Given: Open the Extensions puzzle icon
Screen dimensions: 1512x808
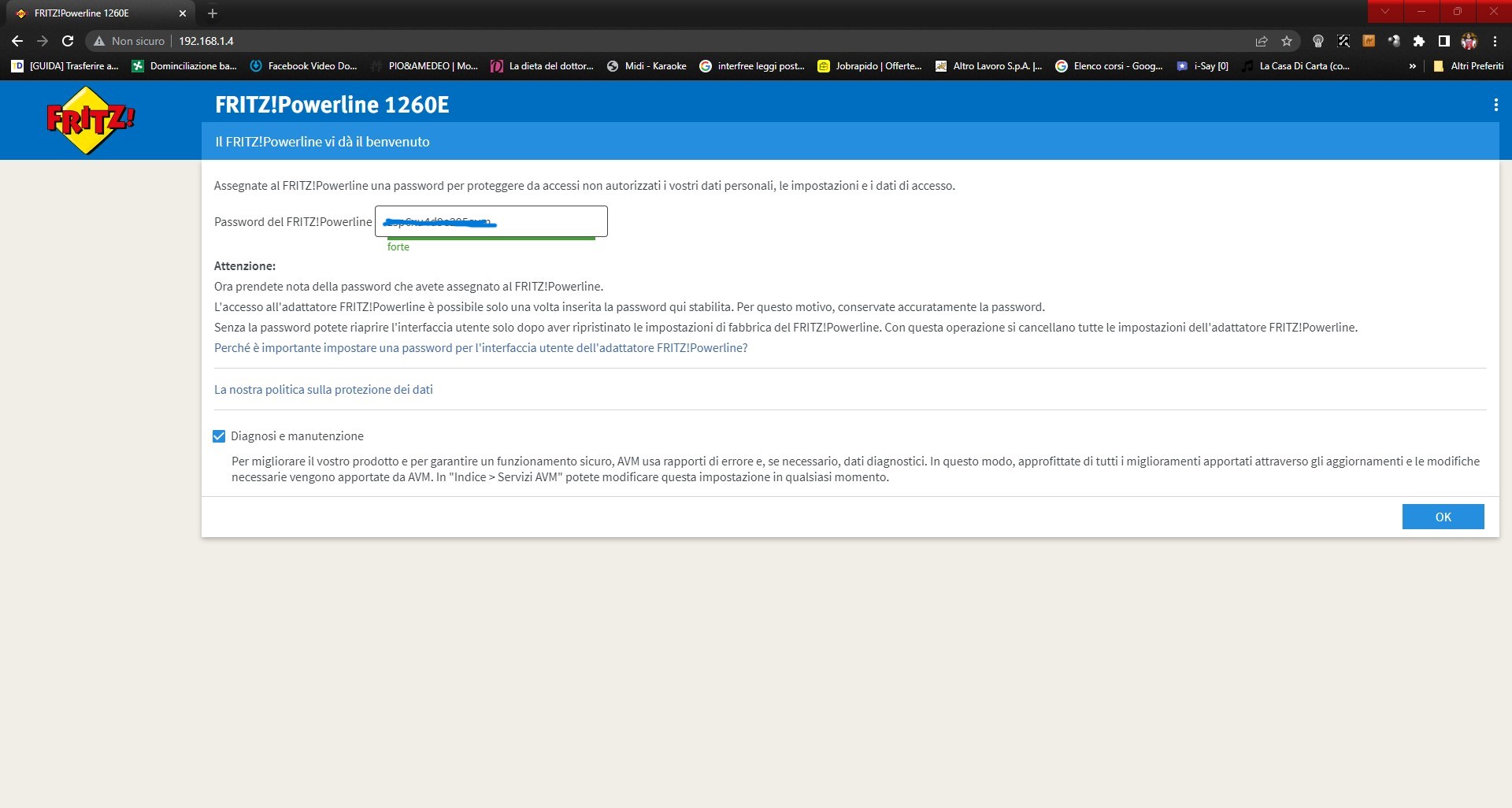Looking at the screenshot, I should tap(1419, 41).
